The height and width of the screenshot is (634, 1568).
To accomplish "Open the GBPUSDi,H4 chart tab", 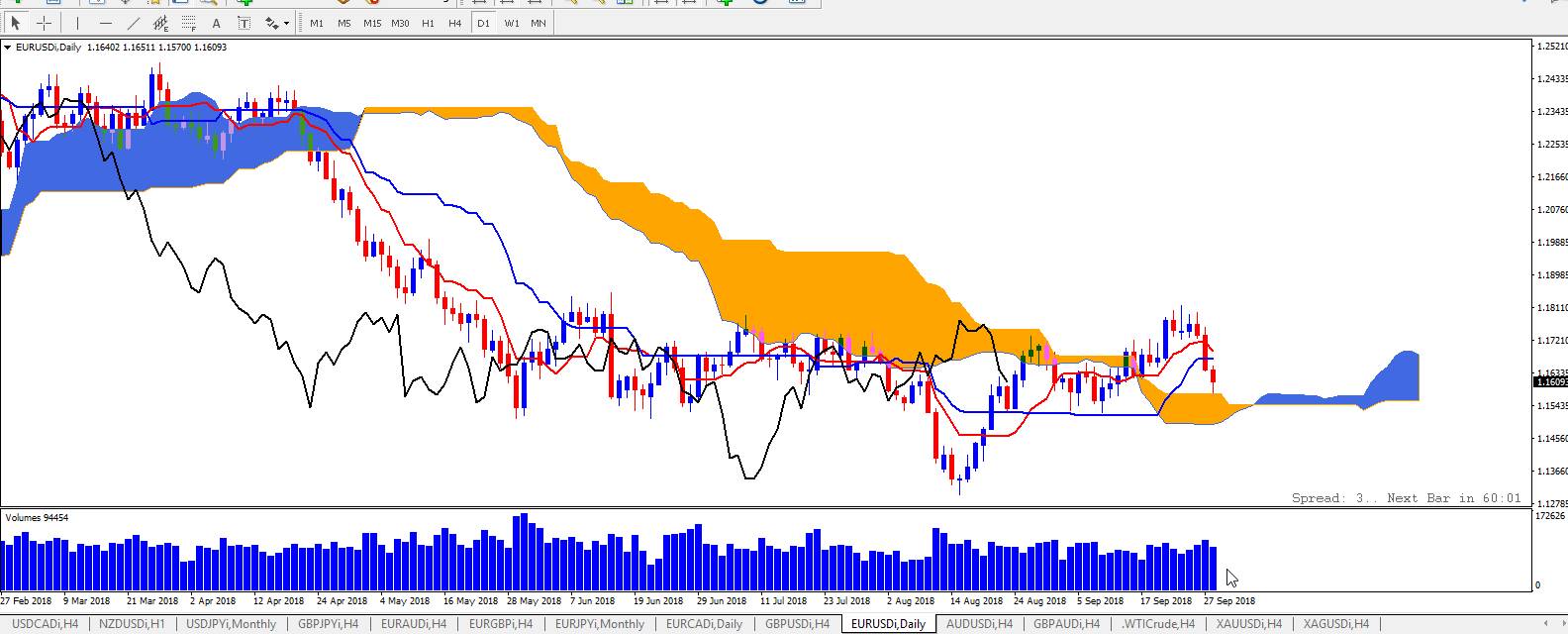I will click(797, 624).
